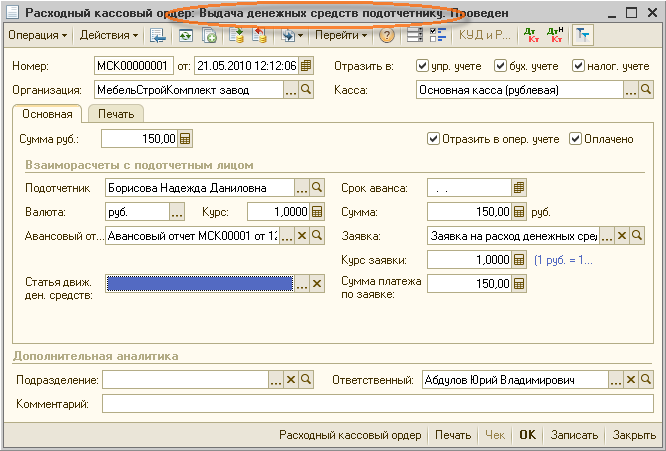Open Подотчетник record with magnifier icon

pos(317,188)
